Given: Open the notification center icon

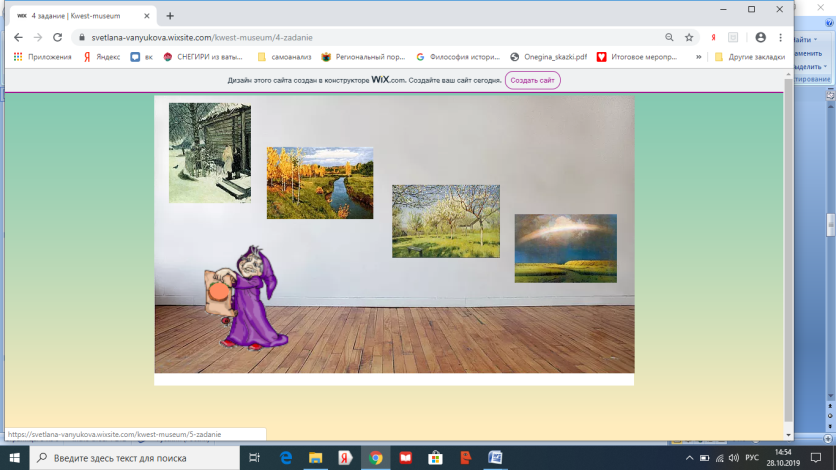Looking at the screenshot, I should click(816, 458).
